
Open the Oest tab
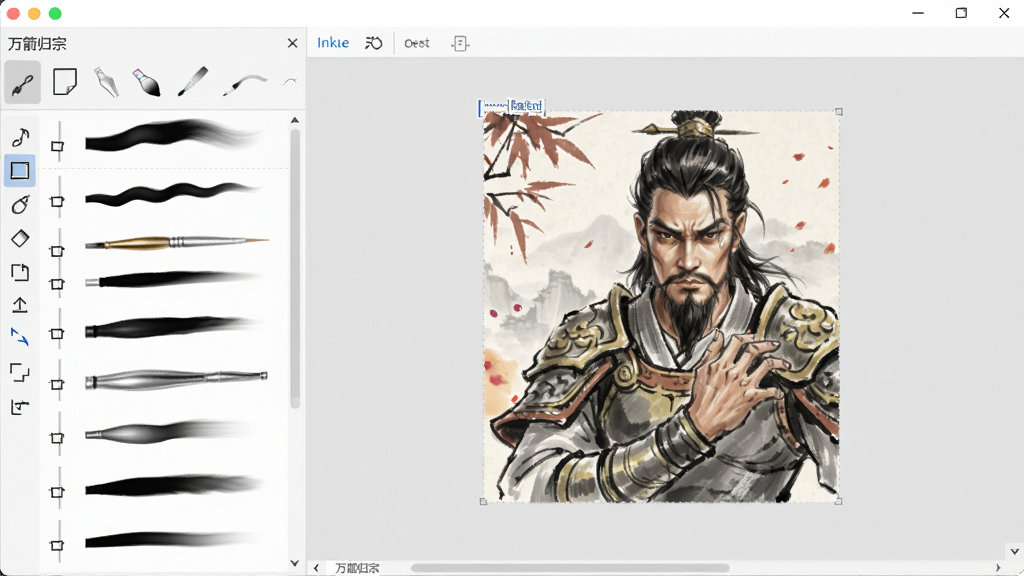pyautogui.click(x=417, y=44)
